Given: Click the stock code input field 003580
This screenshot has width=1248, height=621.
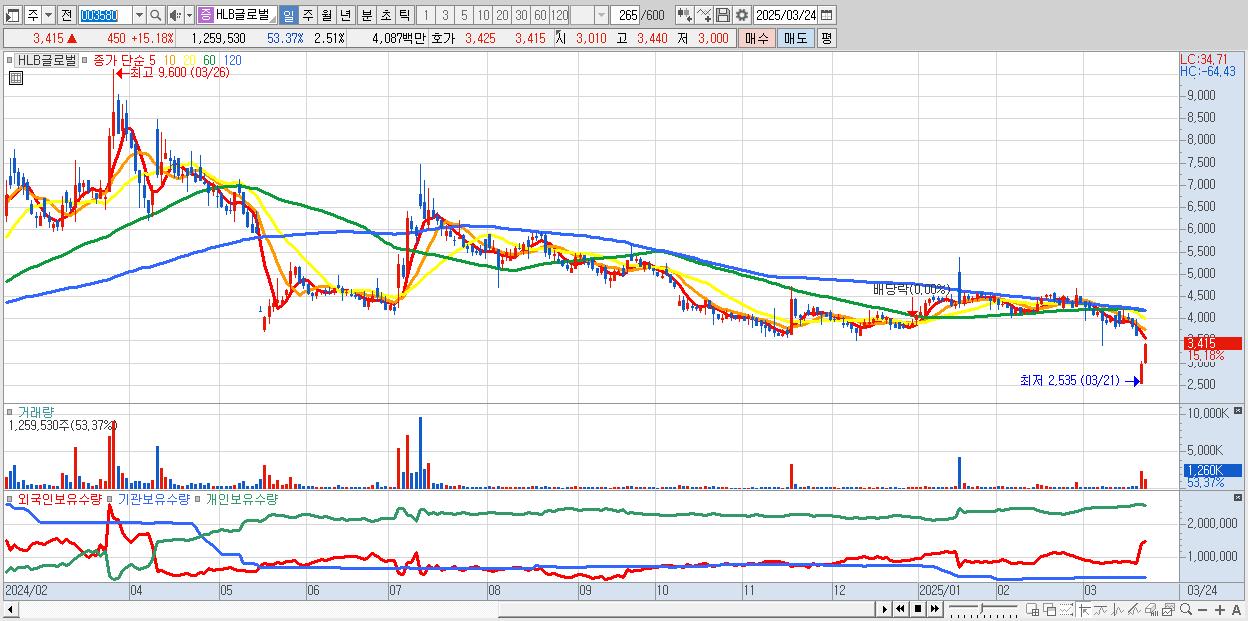Looking at the screenshot, I should coord(104,16).
